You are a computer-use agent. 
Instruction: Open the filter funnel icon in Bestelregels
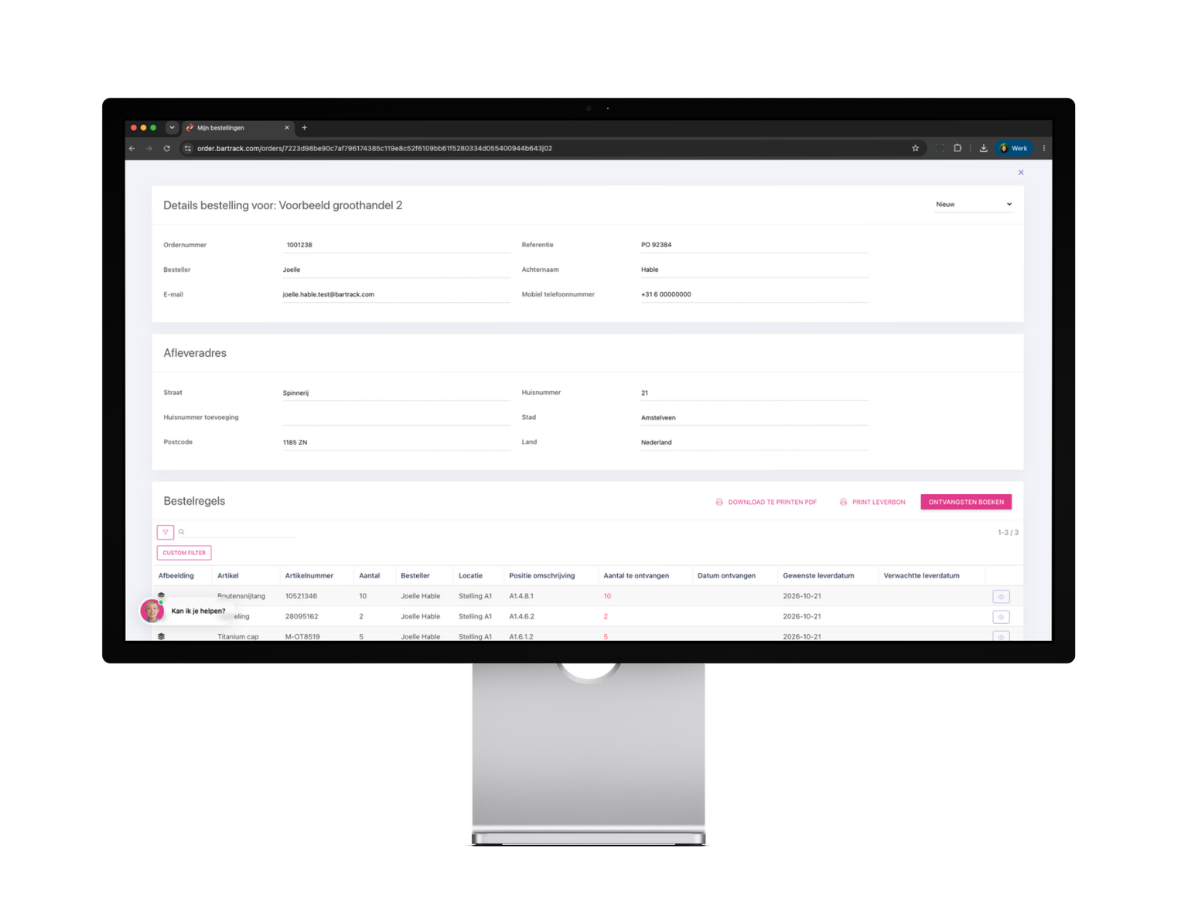[x=166, y=532]
